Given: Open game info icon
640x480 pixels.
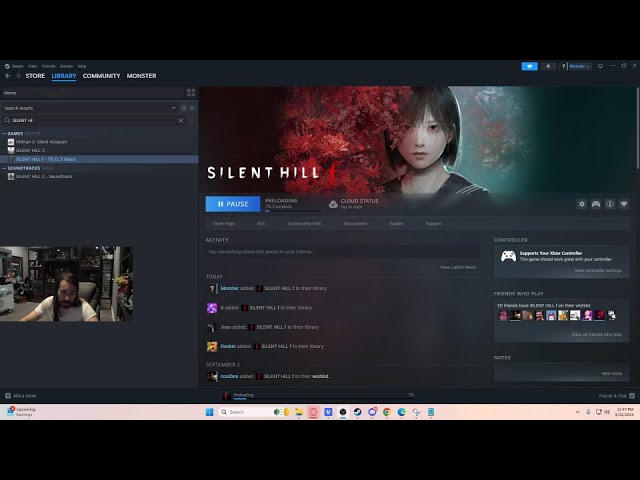Looking at the screenshot, I should [x=610, y=204].
